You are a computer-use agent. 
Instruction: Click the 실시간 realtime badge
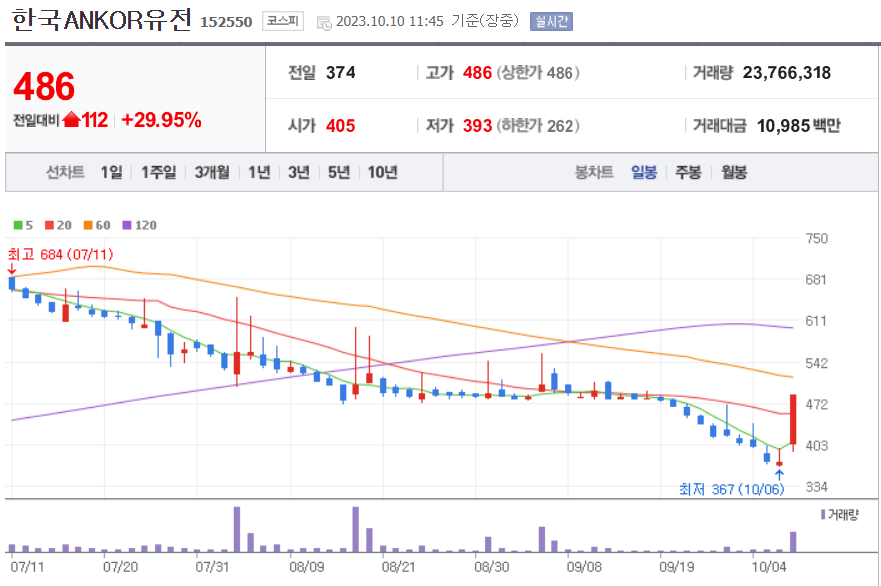(551, 21)
